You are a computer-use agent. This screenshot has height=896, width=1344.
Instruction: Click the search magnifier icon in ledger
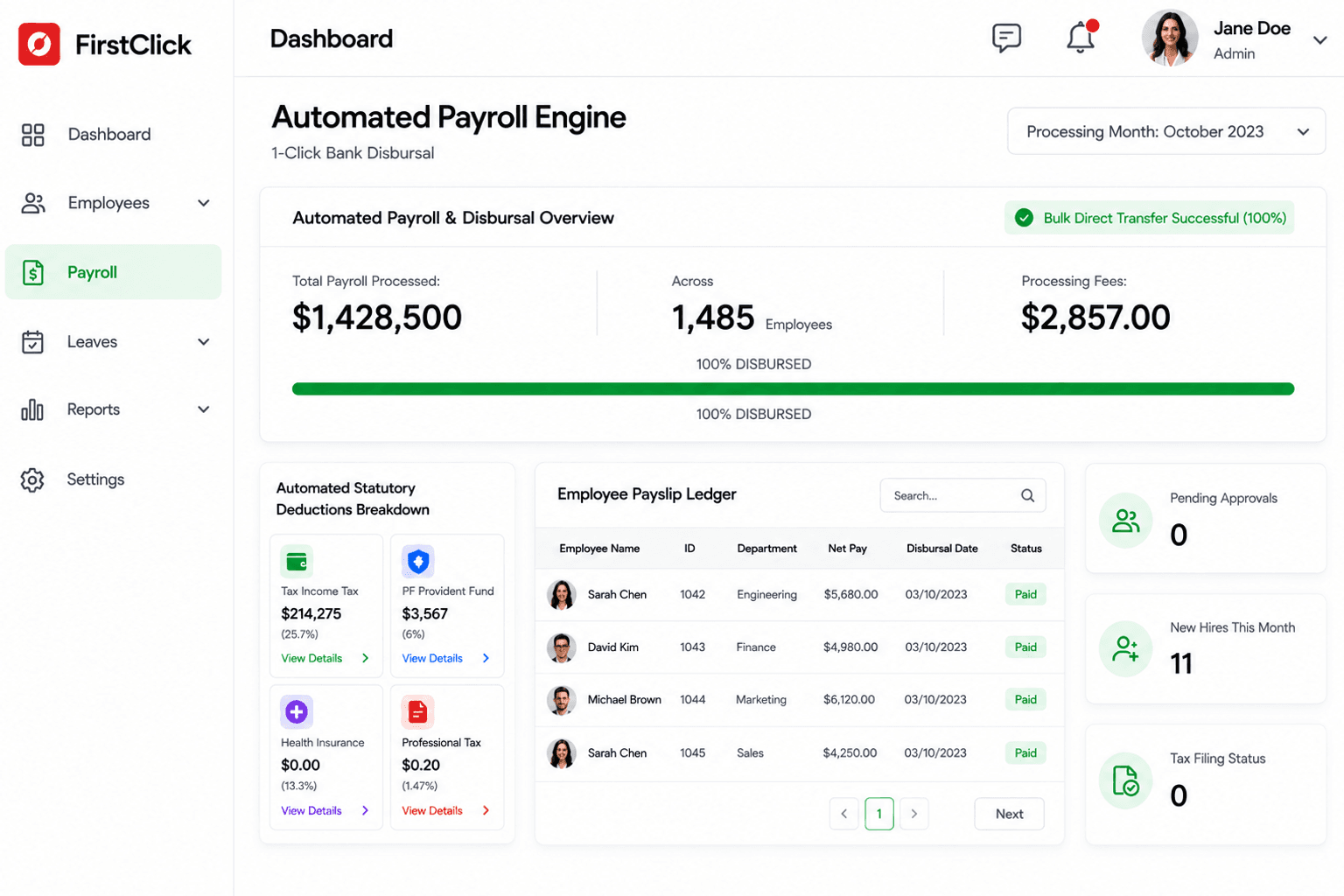tap(1027, 495)
